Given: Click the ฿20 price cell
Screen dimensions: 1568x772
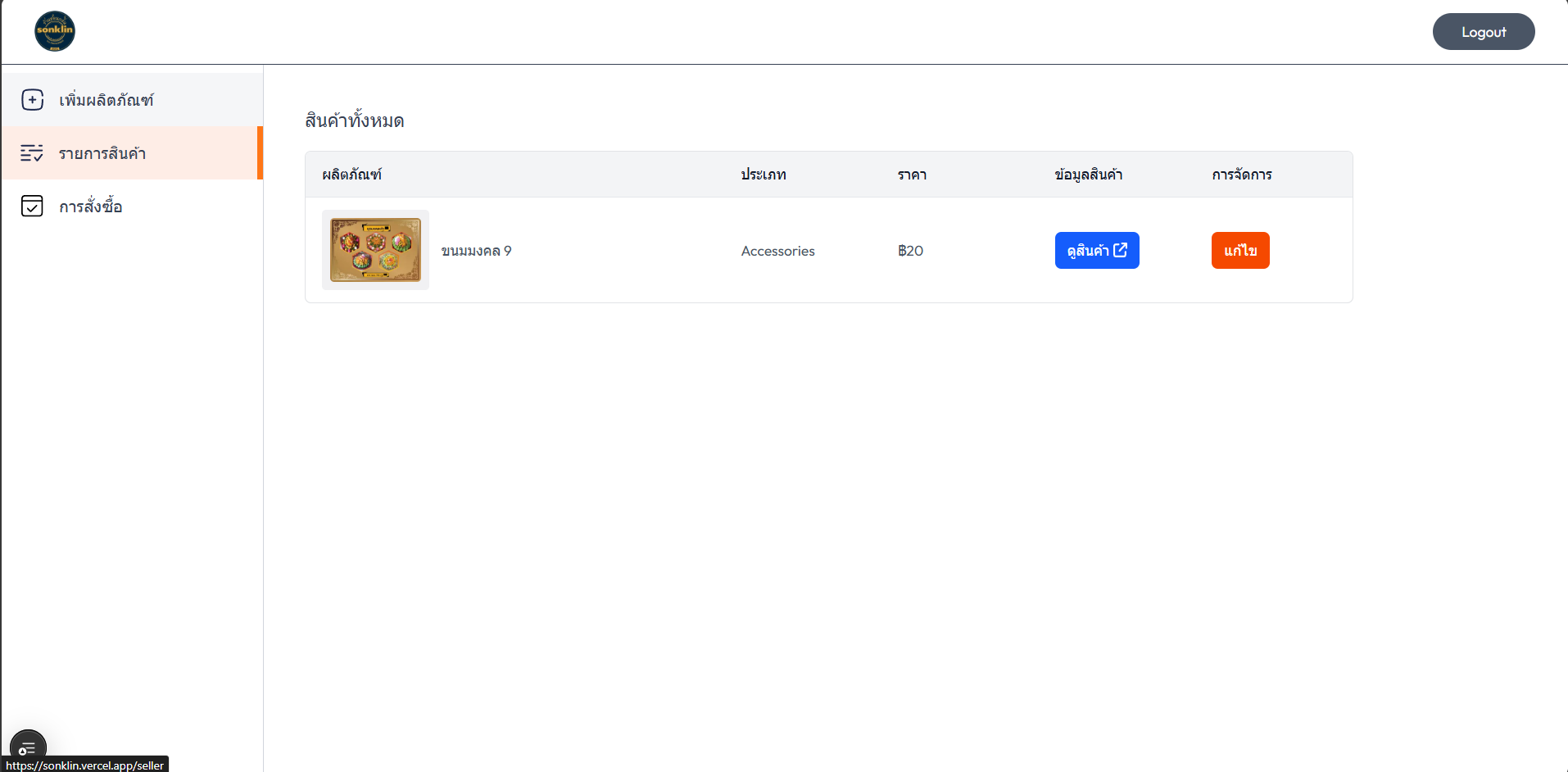Looking at the screenshot, I should point(910,251).
